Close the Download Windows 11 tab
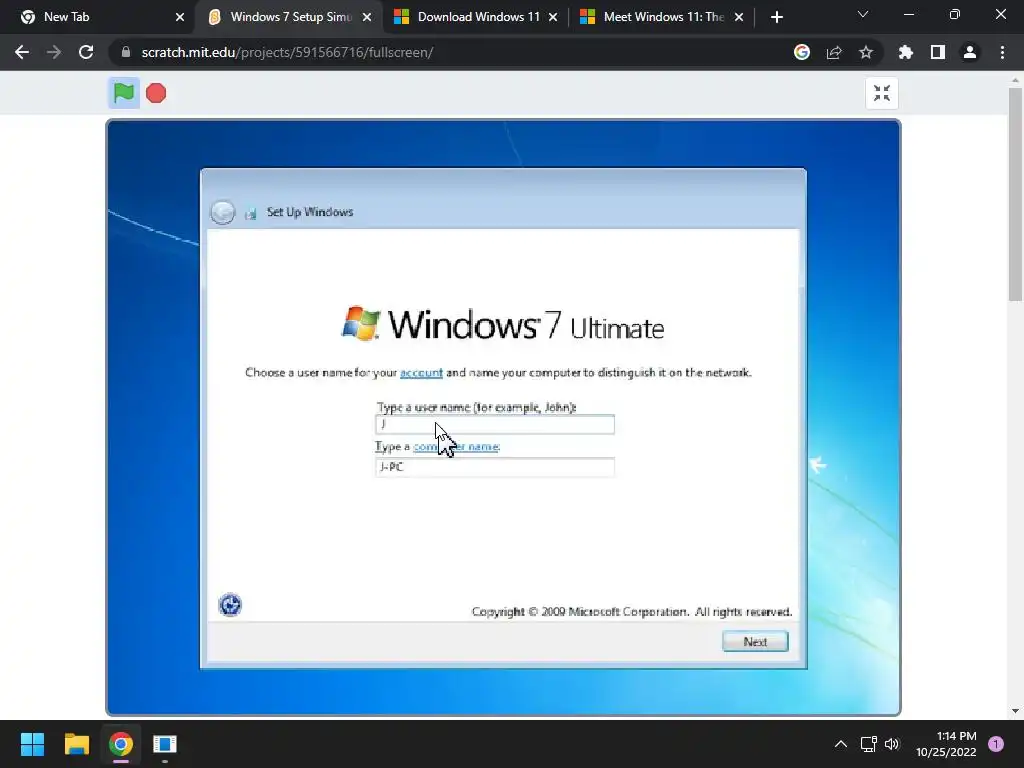The height and width of the screenshot is (768, 1024). pos(553,17)
